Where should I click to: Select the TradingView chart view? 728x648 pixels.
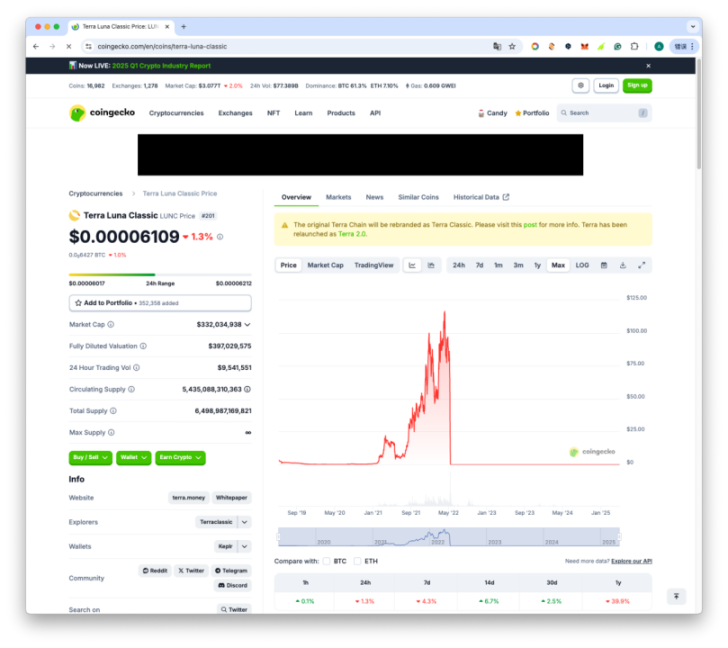coord(374,265)
